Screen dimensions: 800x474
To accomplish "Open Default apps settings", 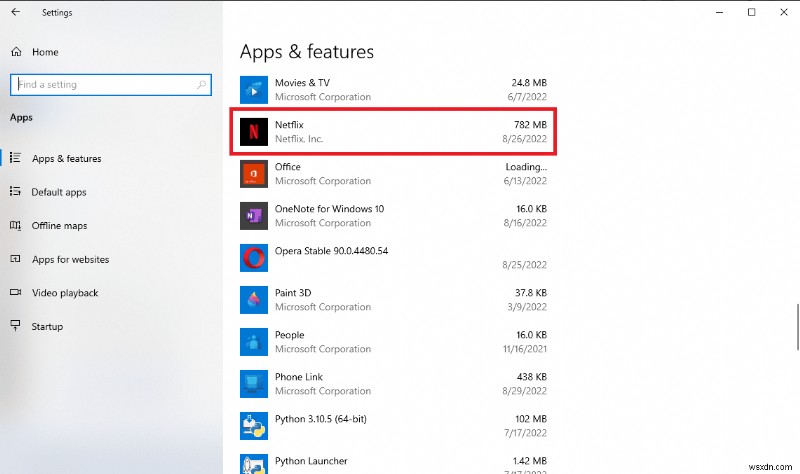I will coord(59,192).
